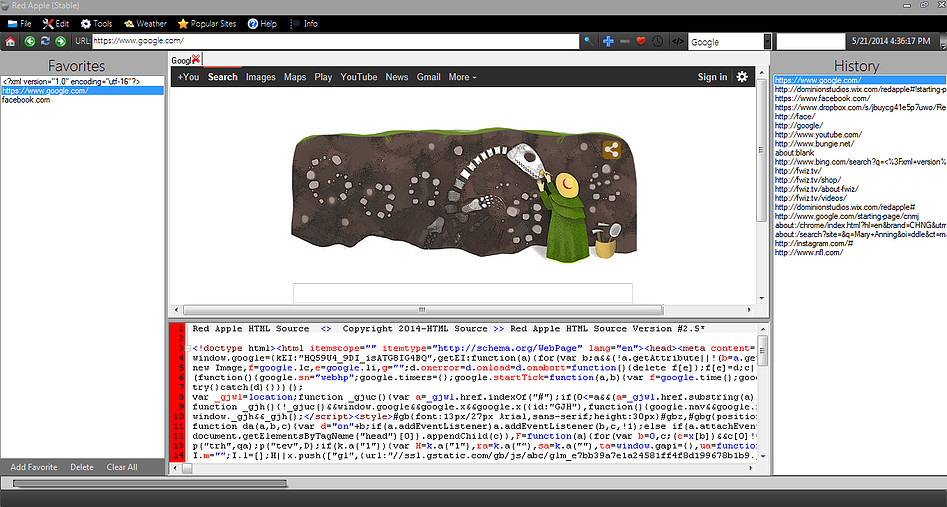Close the Google tab with red X
947x507 pixels.
click(196, 59)
